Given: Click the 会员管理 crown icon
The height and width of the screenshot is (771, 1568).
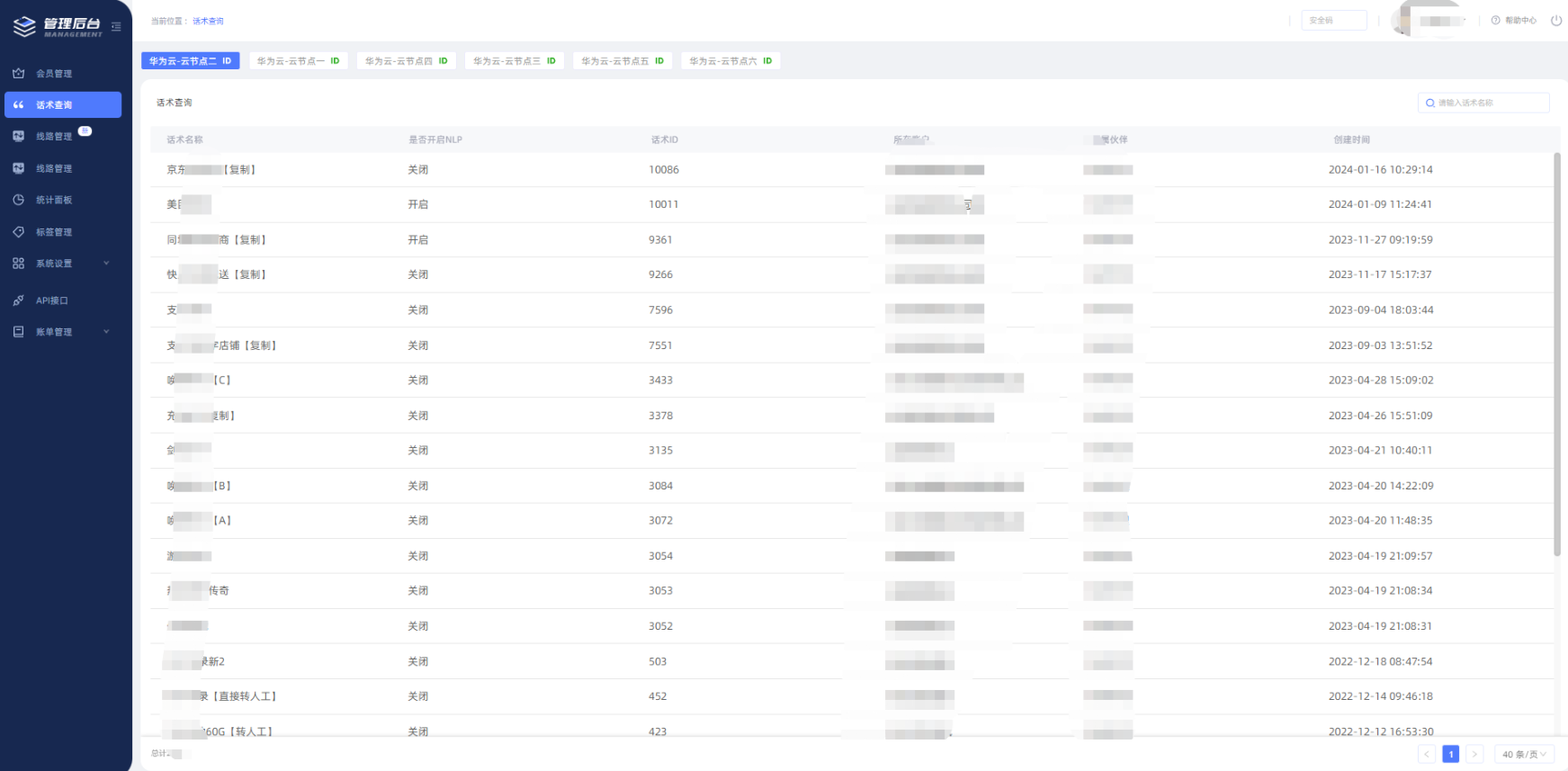Looking at the screenshot, I should point(18,74).
